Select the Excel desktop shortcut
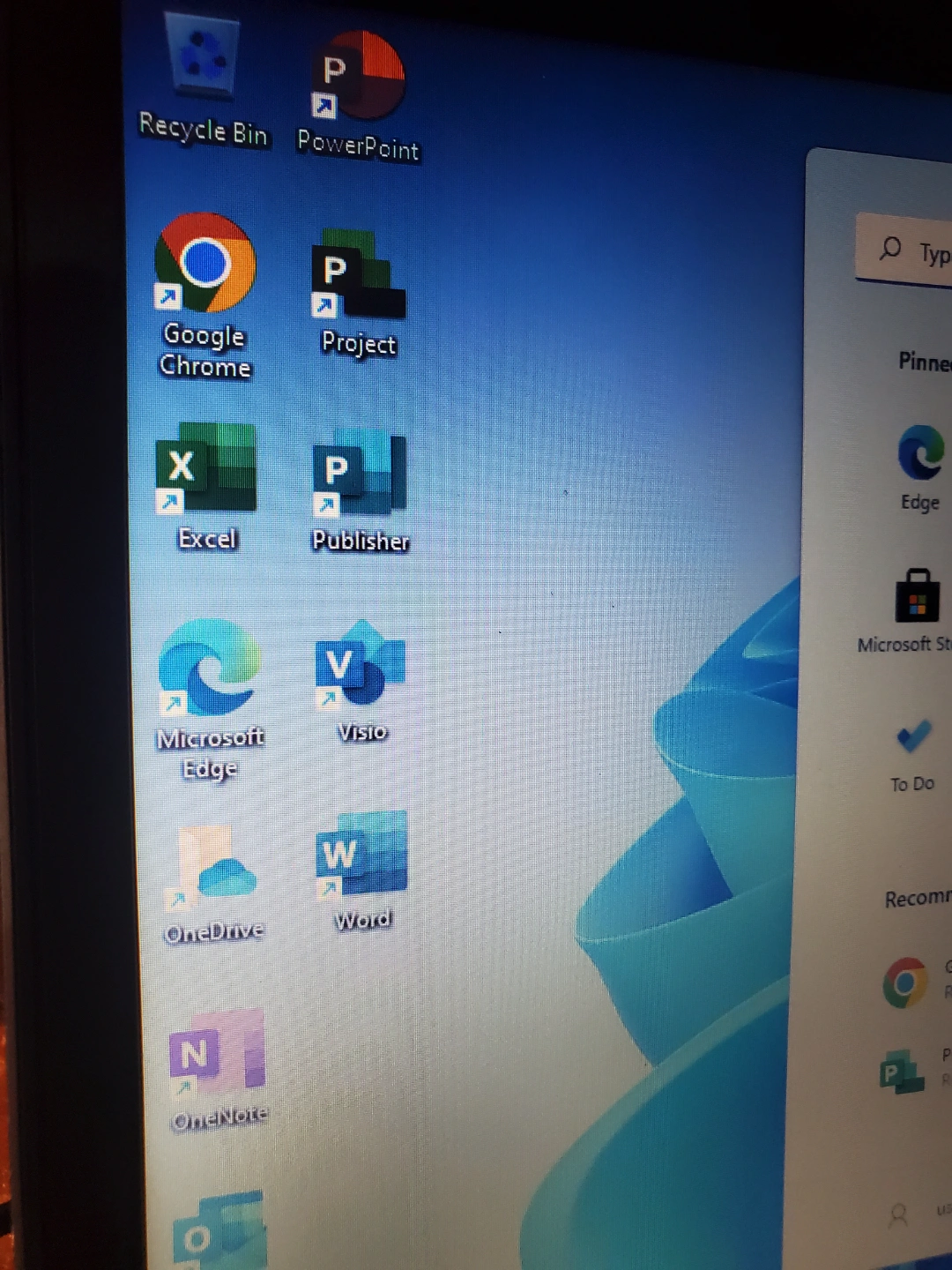 (x=206, y=487)
